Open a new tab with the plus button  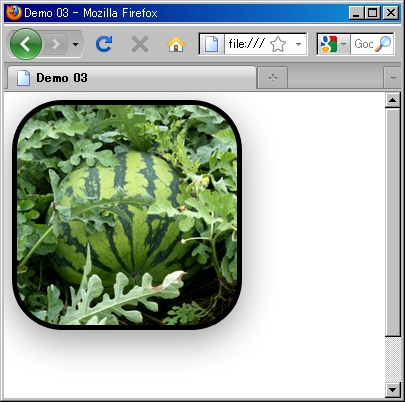pyautogui.click(x=273, y=78)
